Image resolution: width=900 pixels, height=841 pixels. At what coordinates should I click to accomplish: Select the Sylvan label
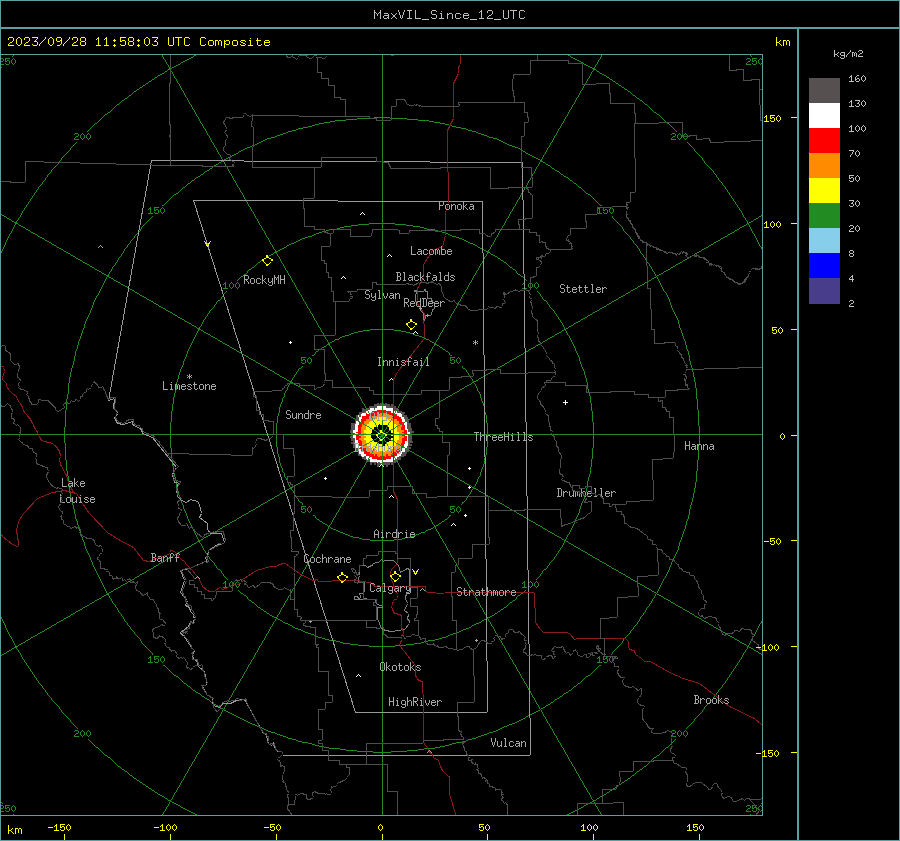tap(382, 295)
